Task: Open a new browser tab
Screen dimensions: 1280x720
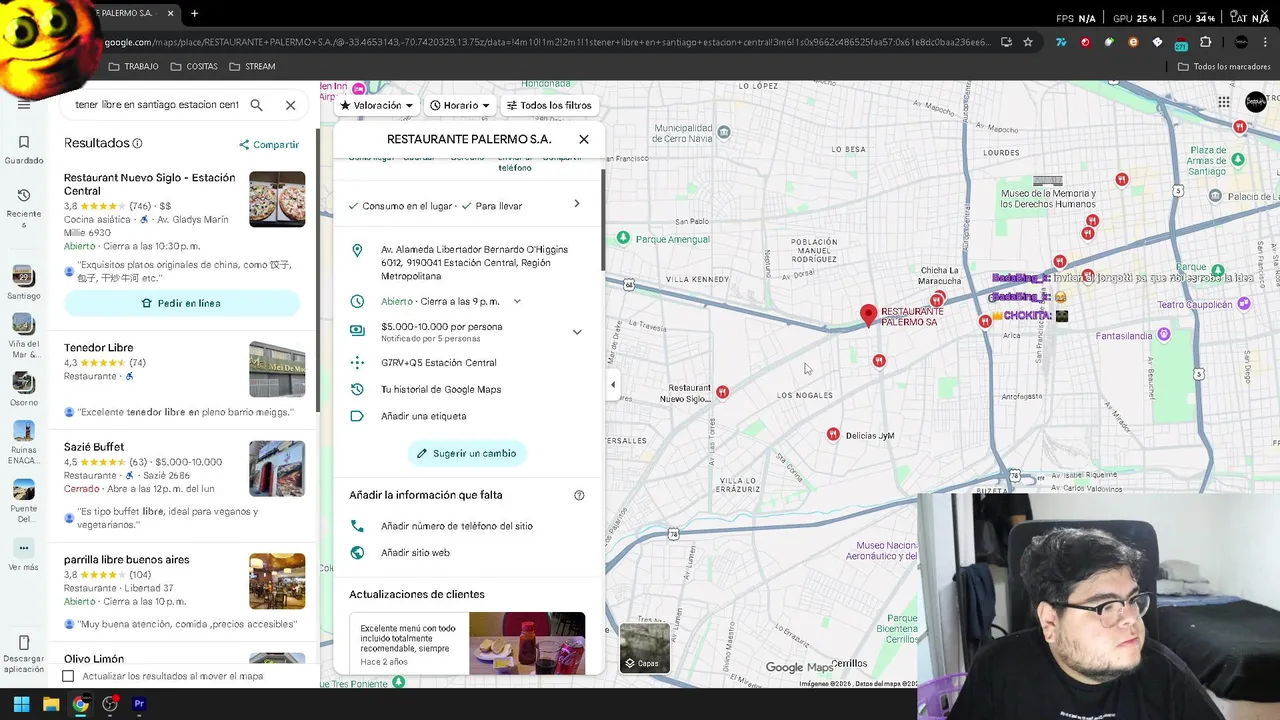Action: point(194,13)
